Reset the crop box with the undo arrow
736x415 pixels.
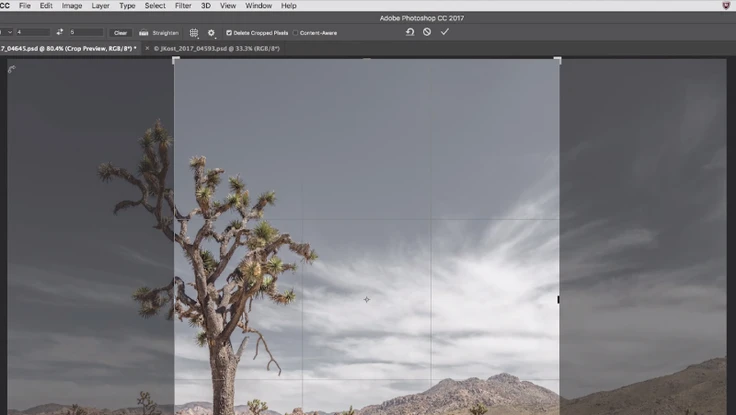pos(410,32)
